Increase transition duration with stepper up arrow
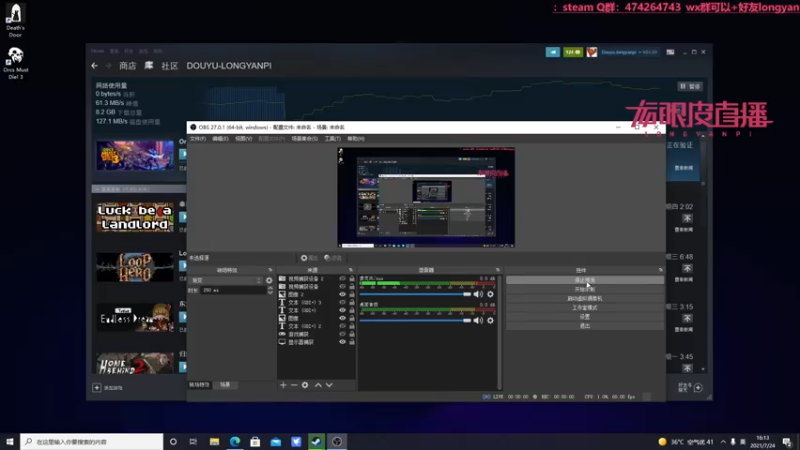This screenshot has height=450, width=800. 270,288
